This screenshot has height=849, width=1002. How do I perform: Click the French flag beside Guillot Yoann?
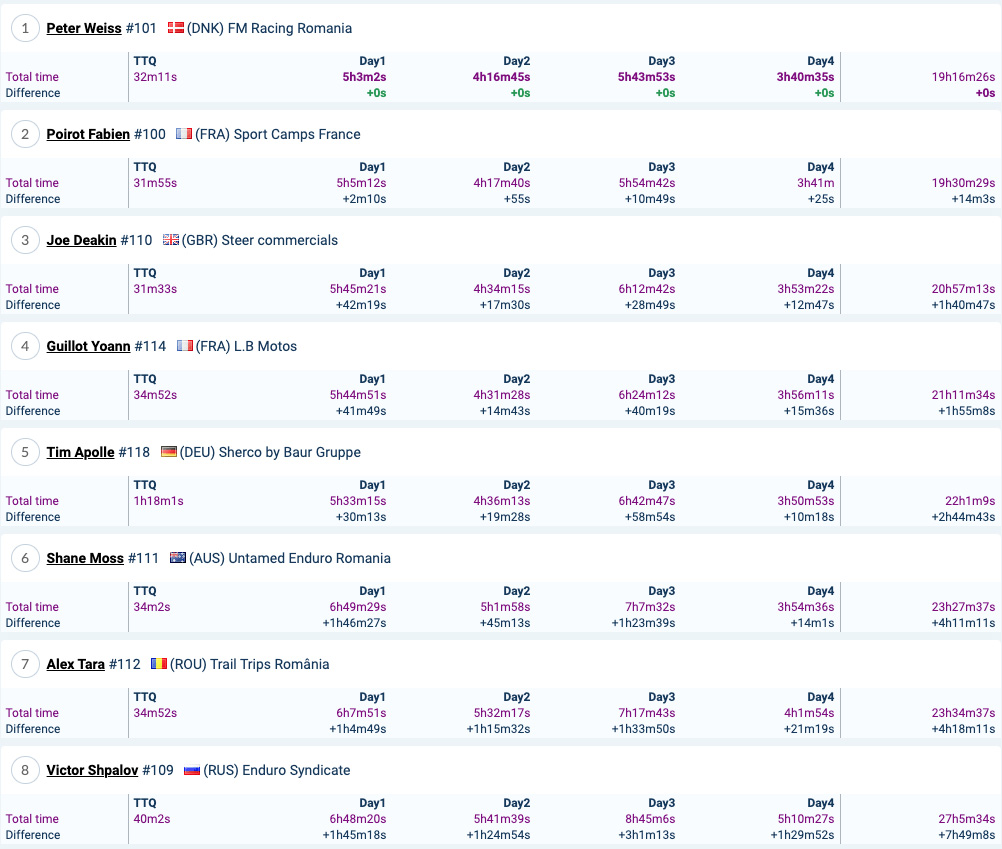click(185, 346)
